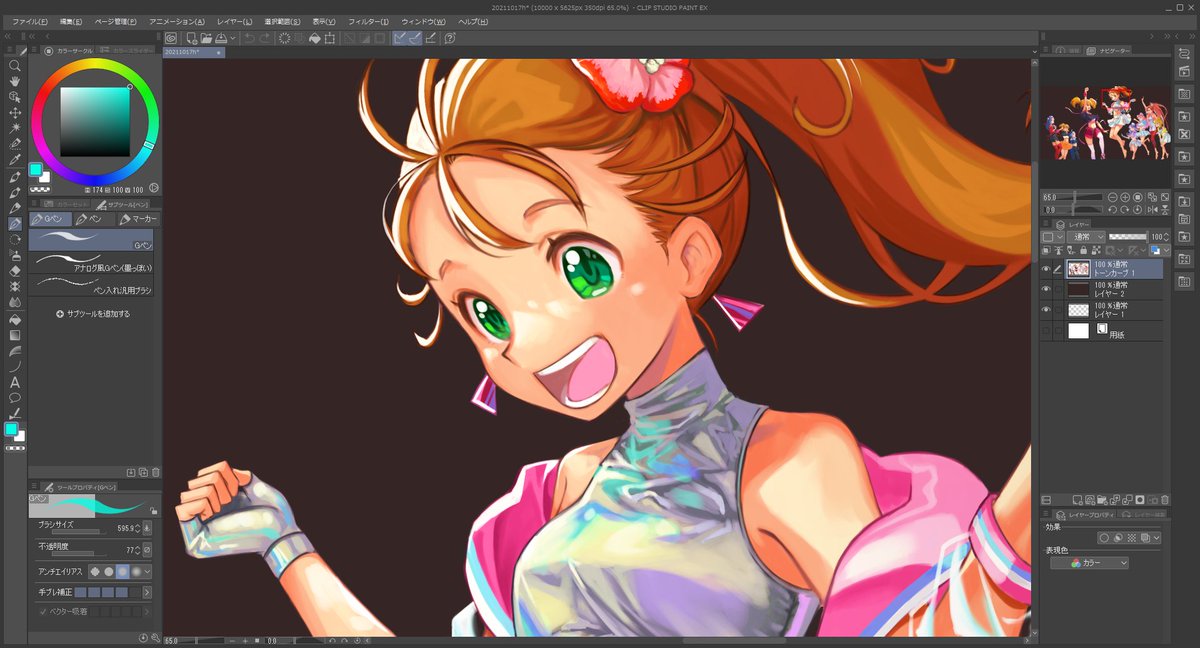This screenshot has height=648, width=1200.
Task: Expand the anti-aliasing options arrow
Action: pos(148,571)
